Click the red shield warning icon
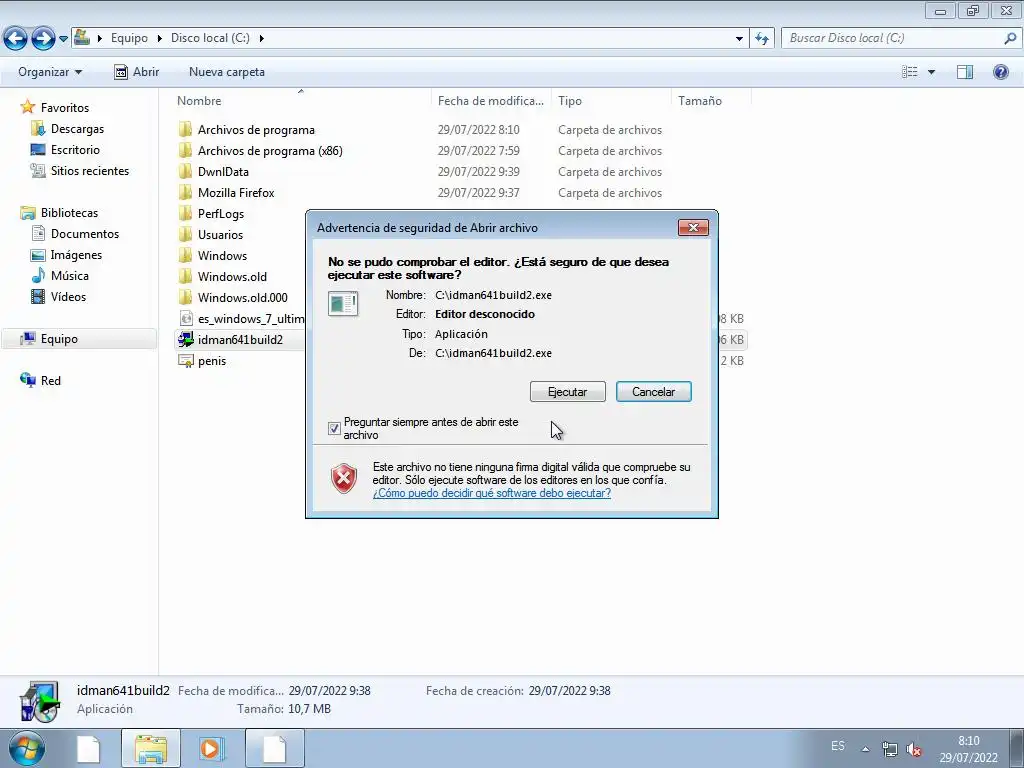The image size is (1024, 768). coord(344,479)
